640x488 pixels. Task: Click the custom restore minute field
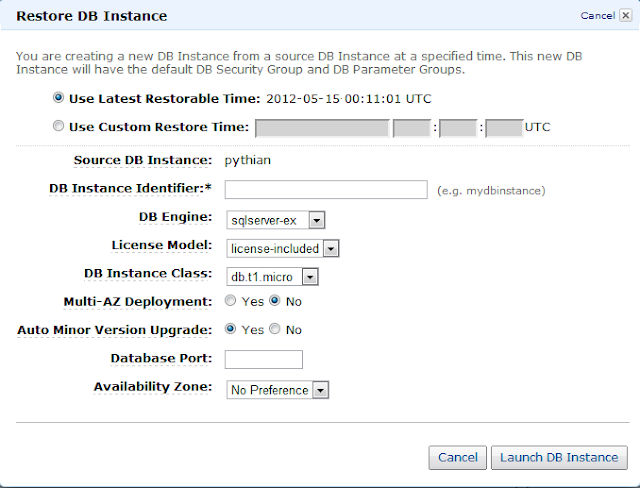(457, 128)
